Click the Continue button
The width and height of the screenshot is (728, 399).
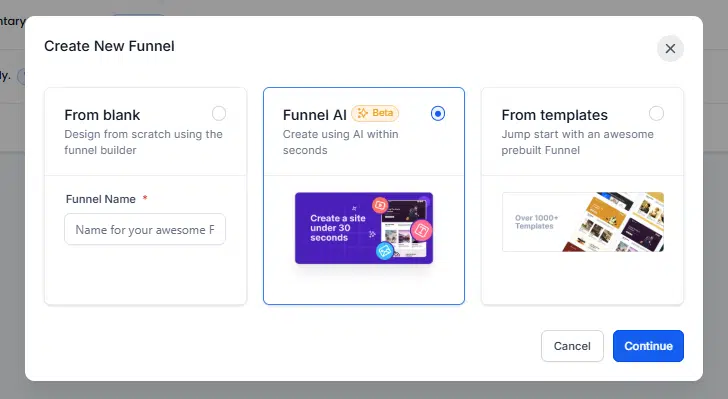[648, 346]
